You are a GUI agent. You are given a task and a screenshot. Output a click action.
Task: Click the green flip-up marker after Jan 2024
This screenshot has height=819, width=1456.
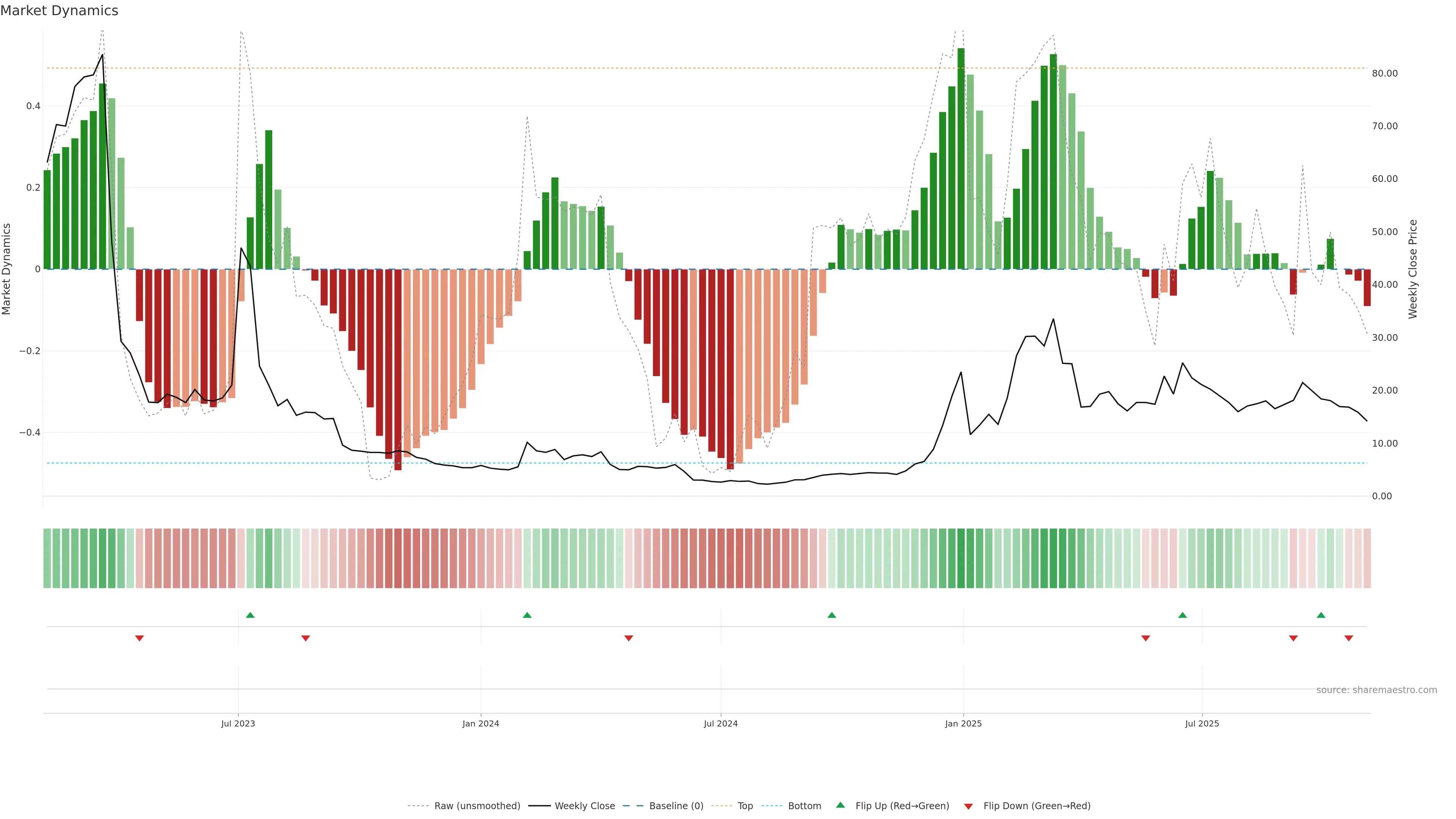(x=527, y=615)
